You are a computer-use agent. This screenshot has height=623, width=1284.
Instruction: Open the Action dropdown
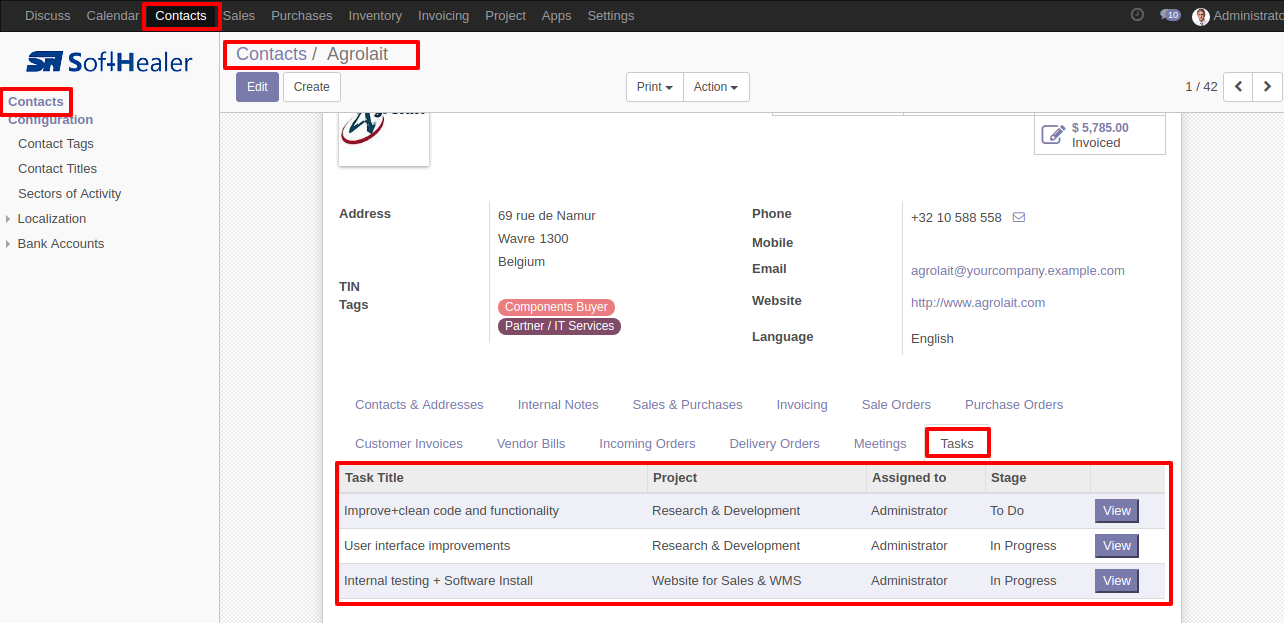pos(716,87)
